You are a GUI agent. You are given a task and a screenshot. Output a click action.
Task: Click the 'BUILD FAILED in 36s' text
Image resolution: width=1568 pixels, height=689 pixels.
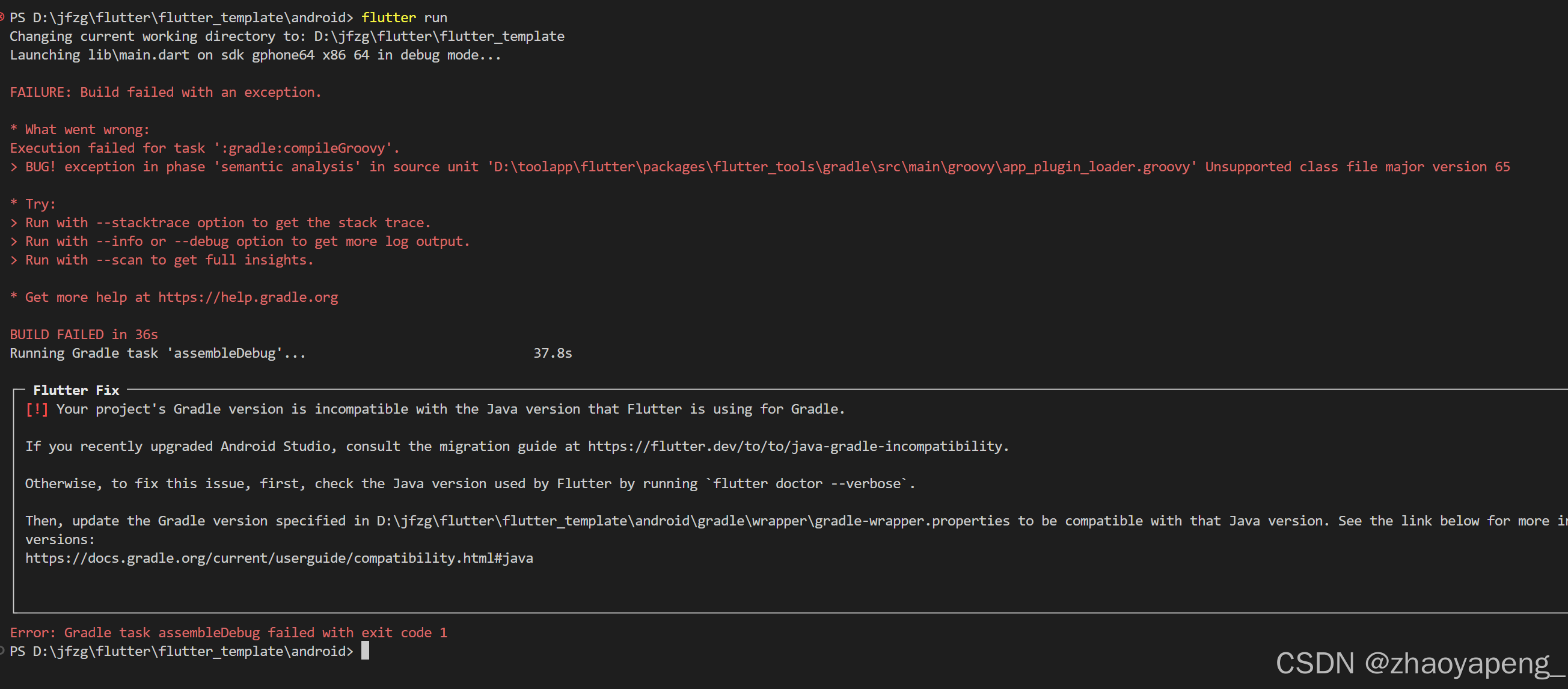(84, 334)
